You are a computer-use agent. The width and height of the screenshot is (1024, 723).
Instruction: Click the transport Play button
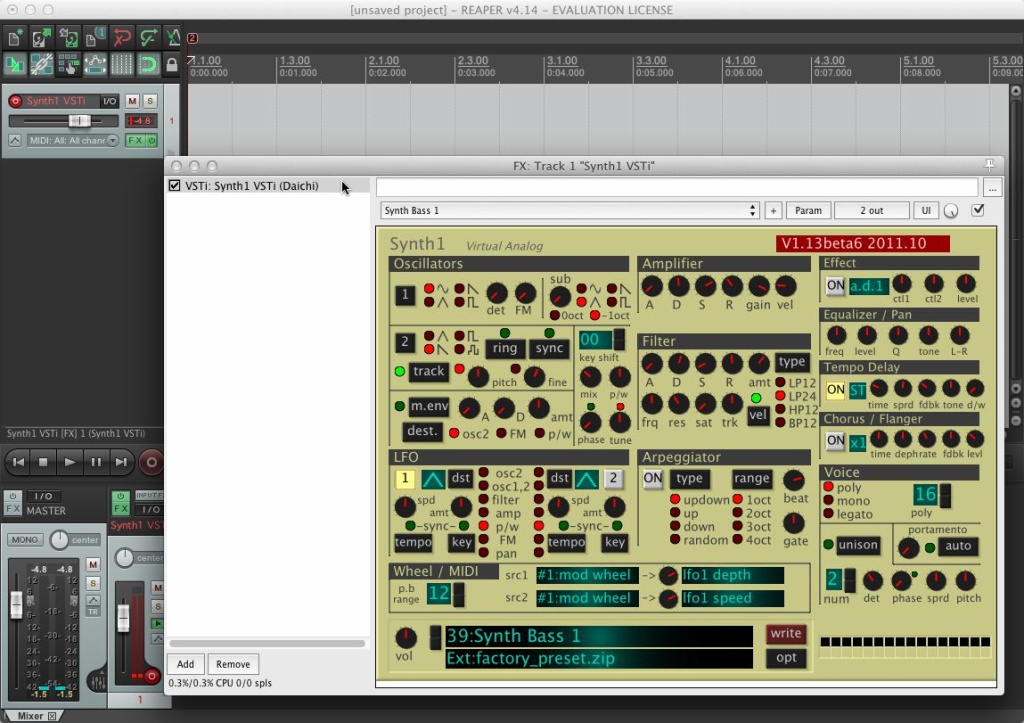pos(69,462)
